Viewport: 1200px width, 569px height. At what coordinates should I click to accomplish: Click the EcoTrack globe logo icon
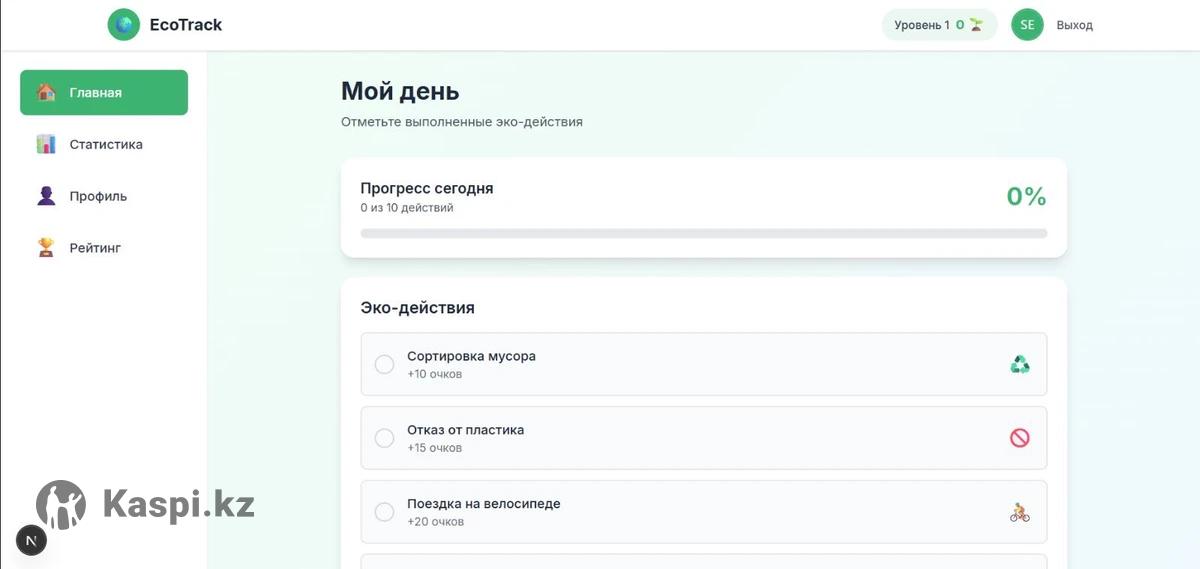124,25
